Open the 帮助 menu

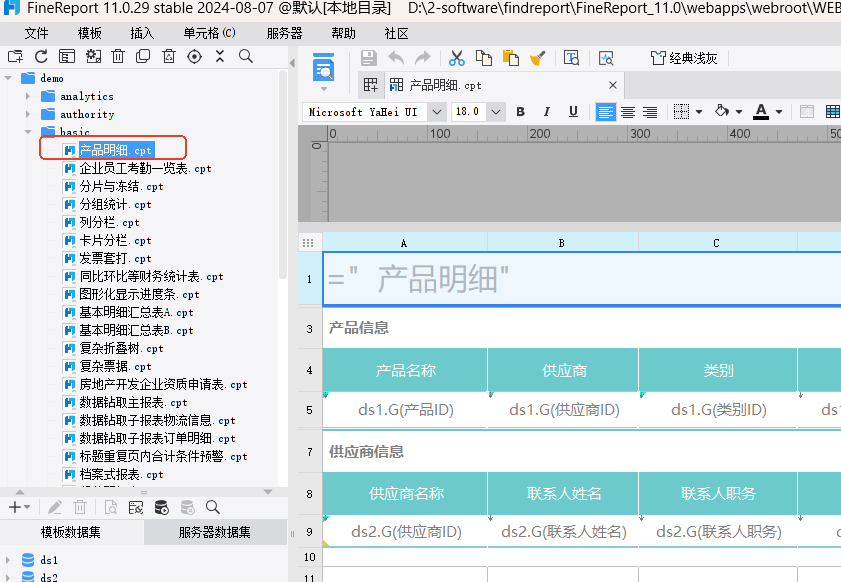tap(343, 33)
